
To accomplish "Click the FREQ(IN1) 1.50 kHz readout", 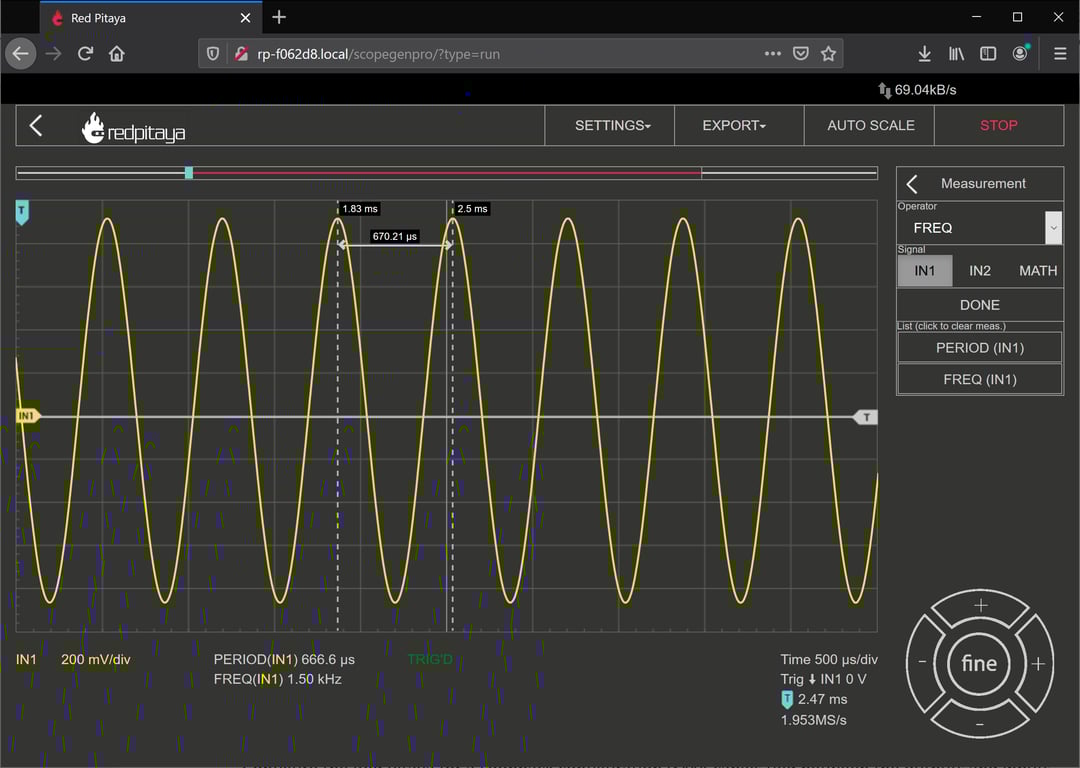I will pyautogui.click(x=278, y=679).
